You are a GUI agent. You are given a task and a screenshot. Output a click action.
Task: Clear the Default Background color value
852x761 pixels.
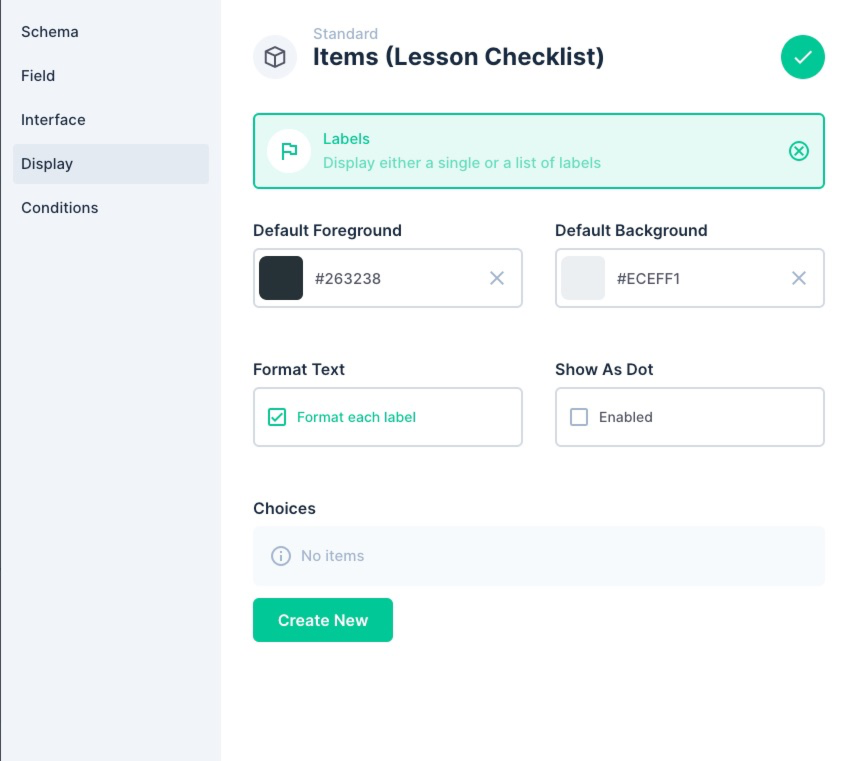[798, 278]
